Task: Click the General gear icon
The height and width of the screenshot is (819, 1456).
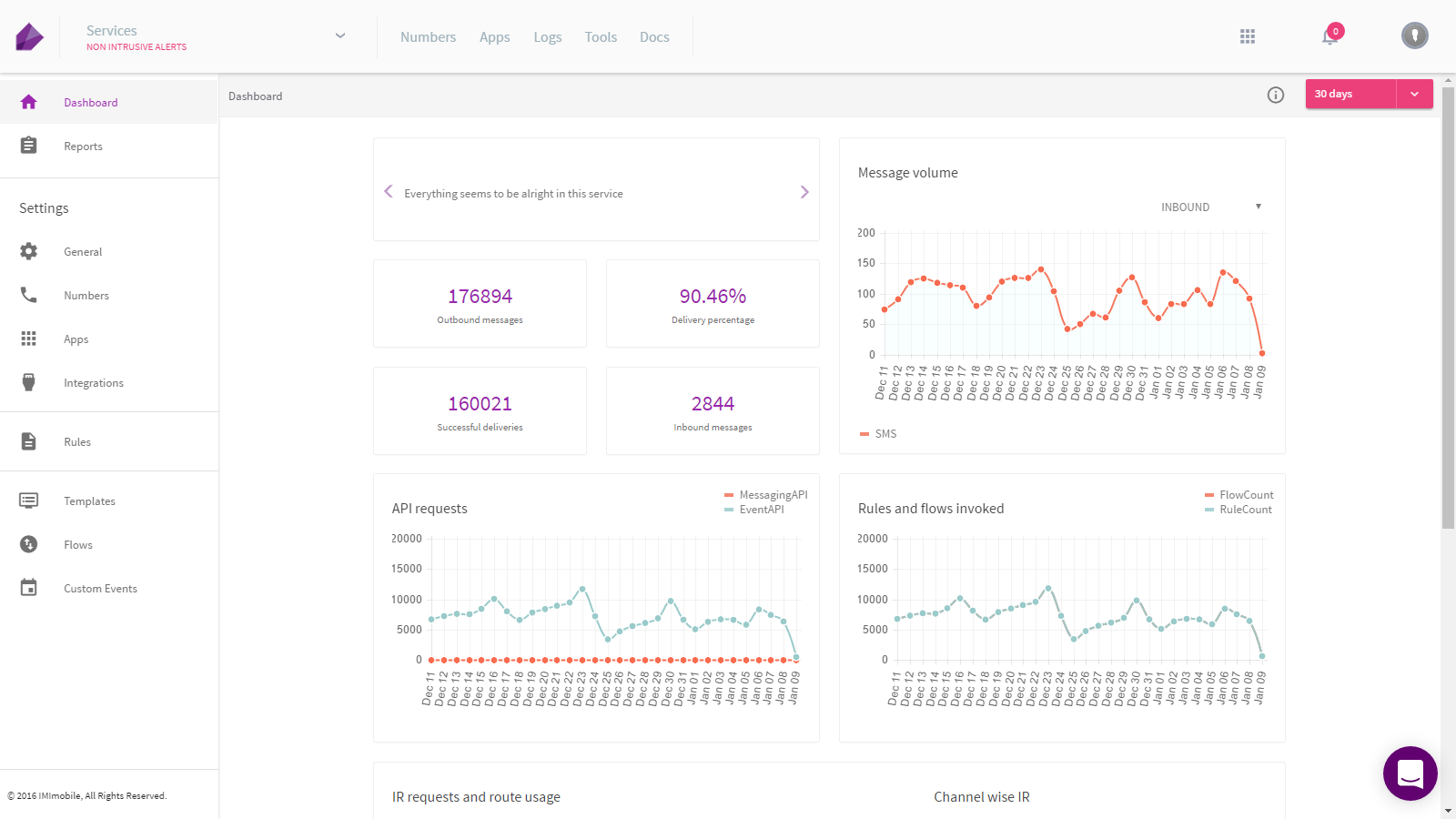Action: tap(28, 251)
